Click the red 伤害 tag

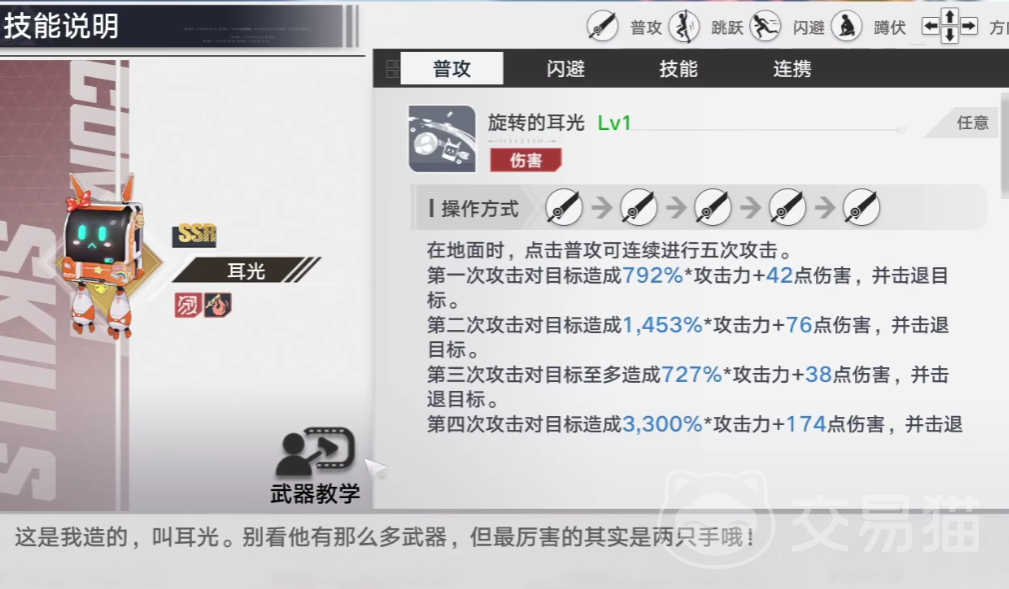(x=526, y=160)
